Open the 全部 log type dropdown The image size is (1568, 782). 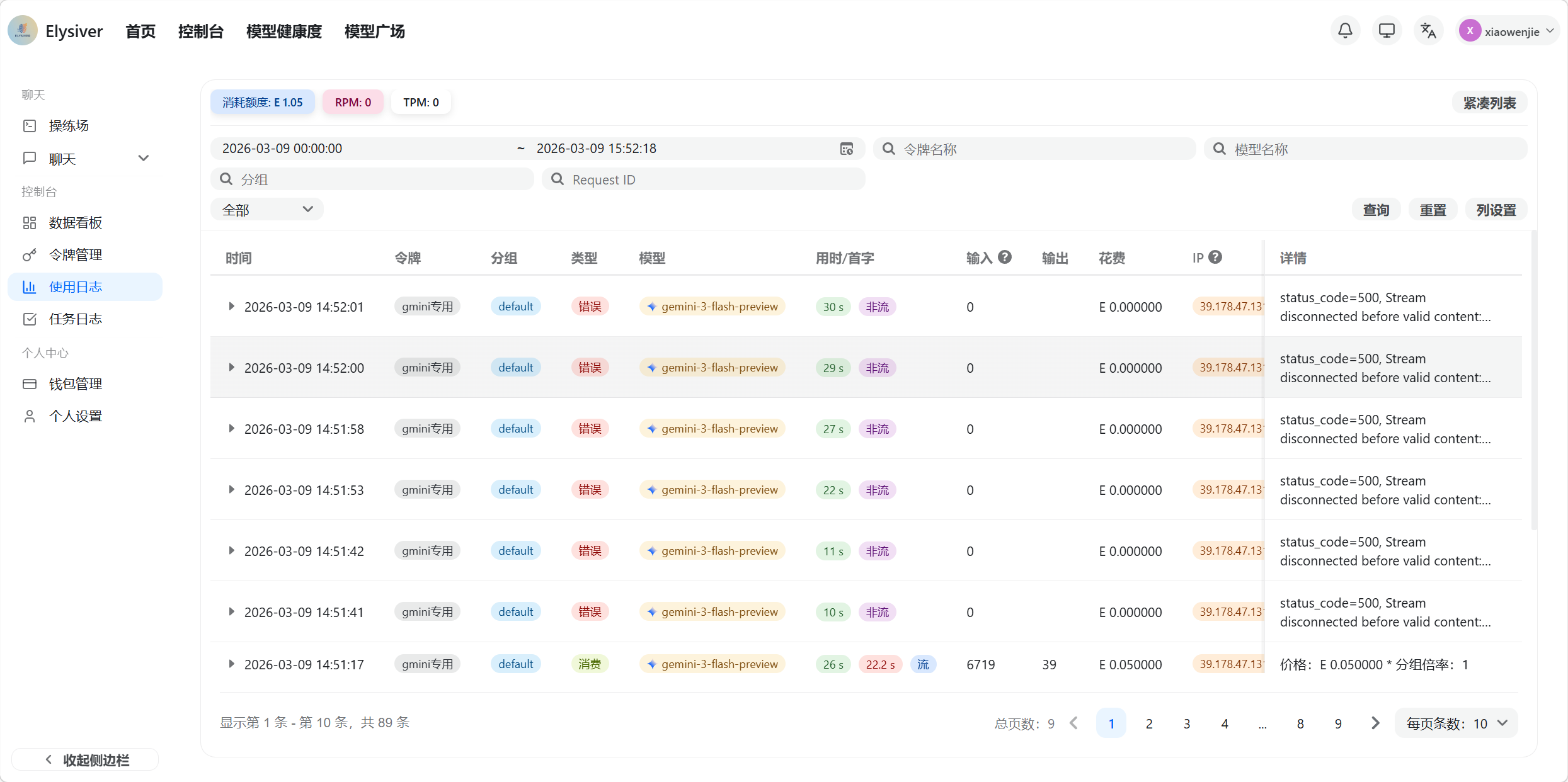(267, 210)
